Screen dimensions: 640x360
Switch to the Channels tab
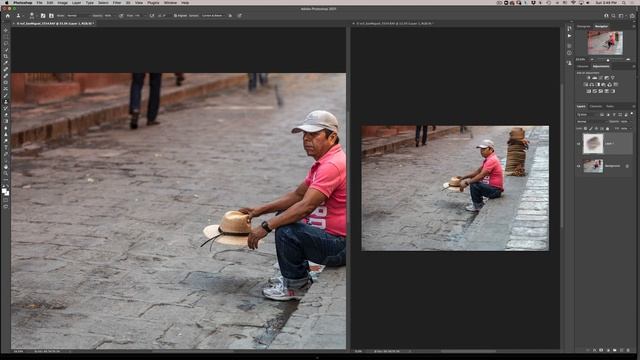(x=596, y=107)
